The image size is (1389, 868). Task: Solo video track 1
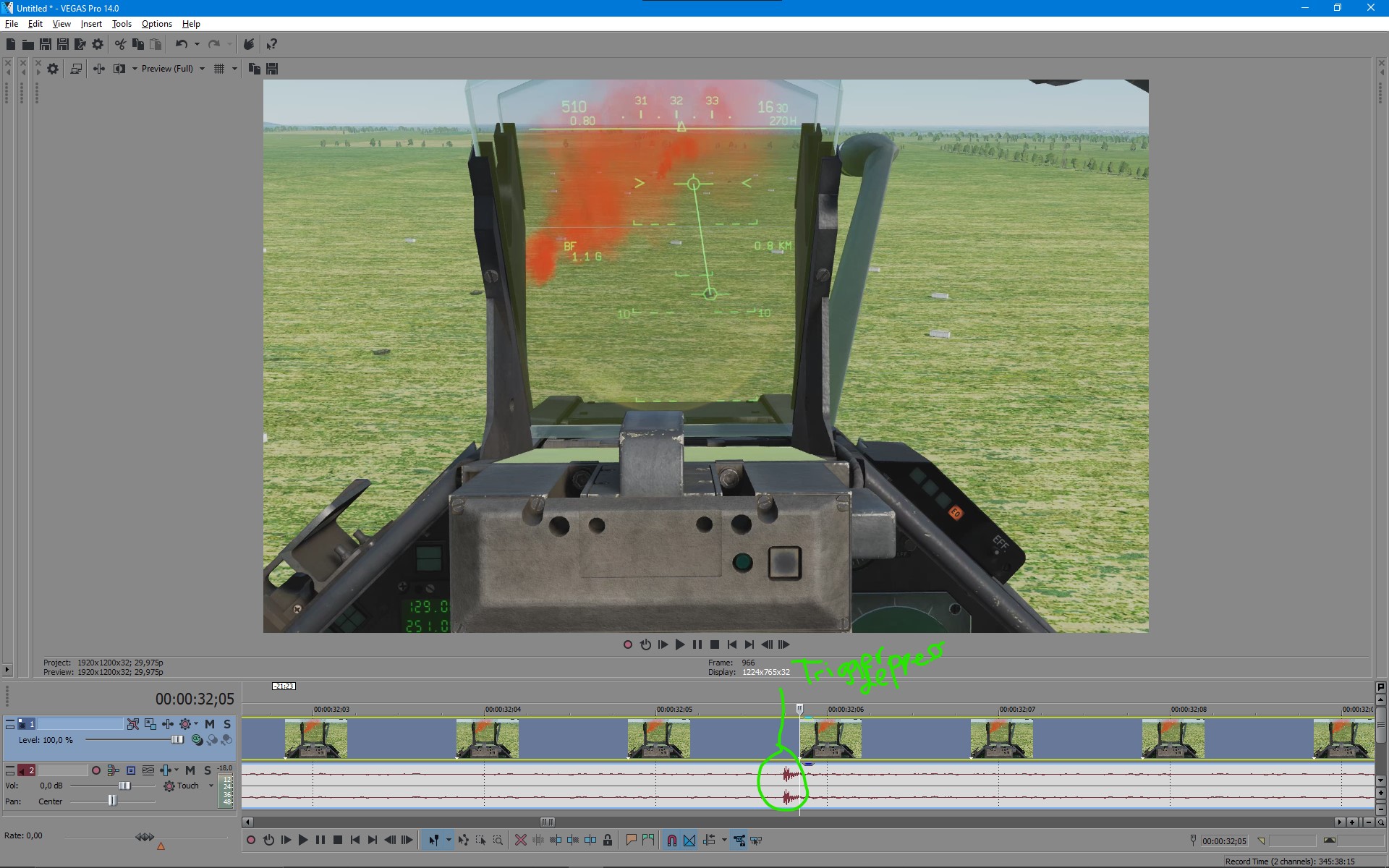point(227,724)
